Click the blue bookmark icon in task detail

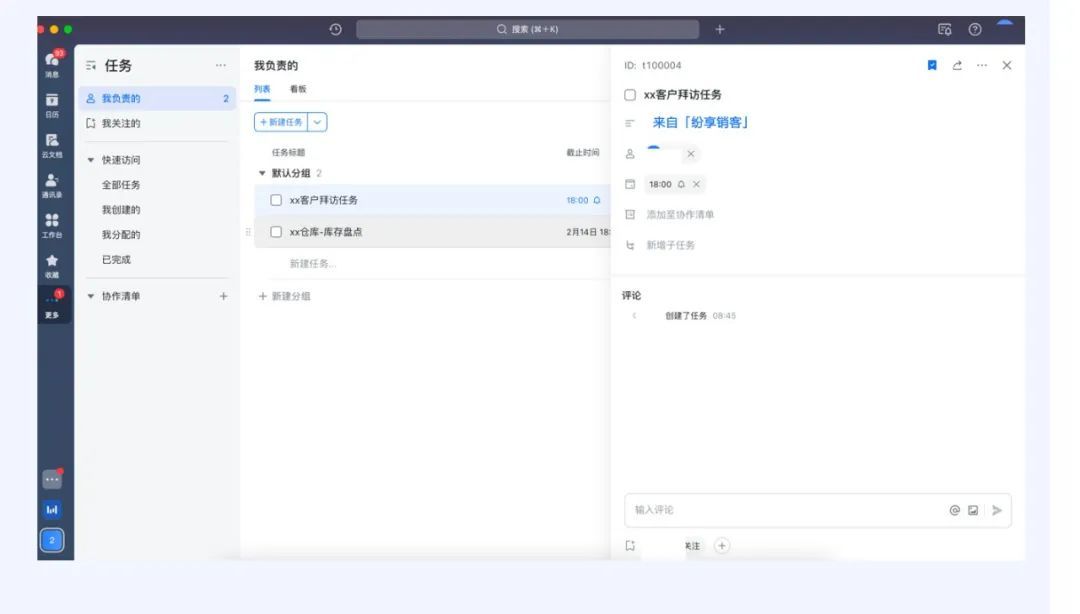[x=932, y=65]
